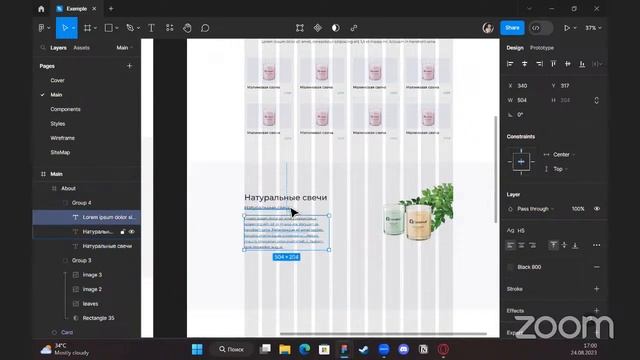Set text align center
The width and height of the screenshot is (640, 360).
521,245
